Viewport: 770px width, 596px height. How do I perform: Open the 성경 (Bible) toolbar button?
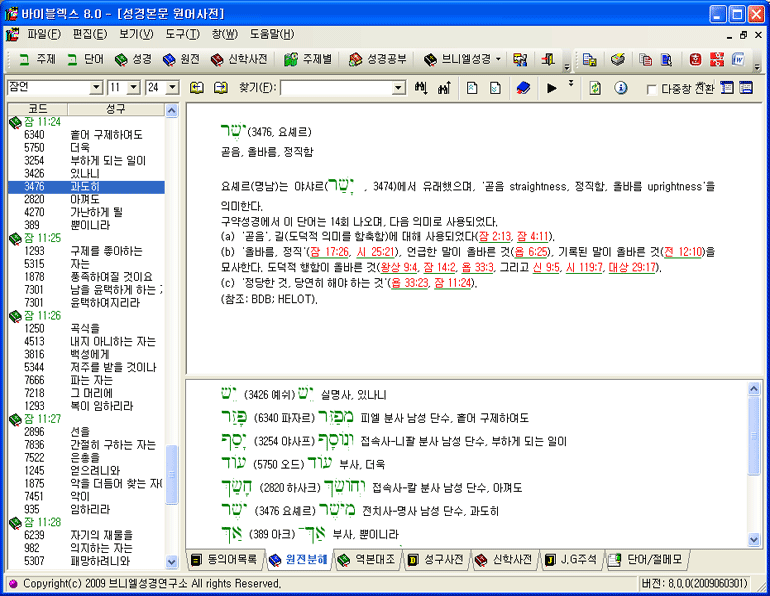click(133, 59)
